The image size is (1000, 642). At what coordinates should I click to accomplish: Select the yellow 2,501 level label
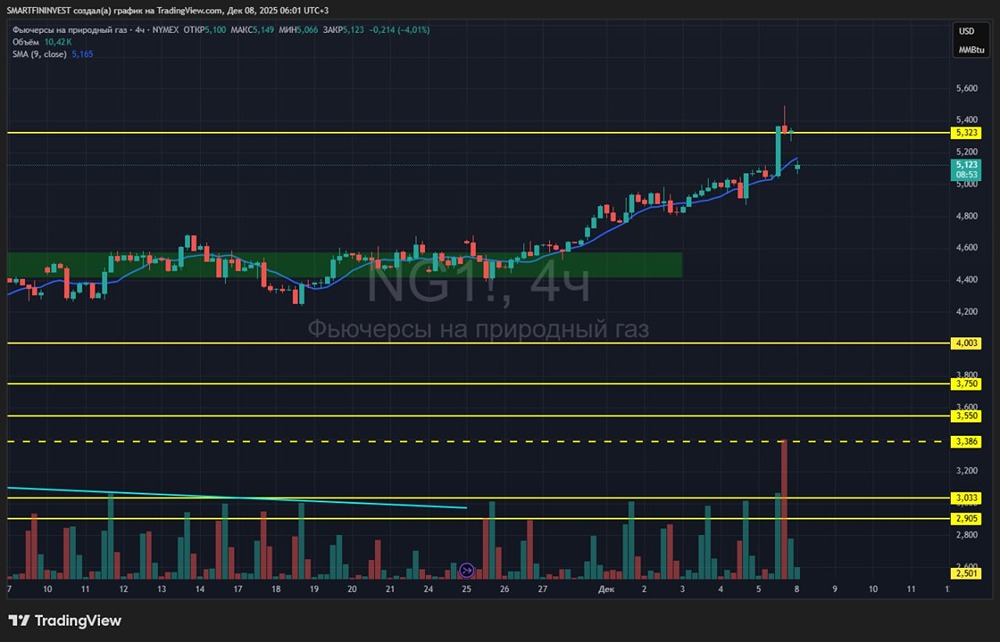967,573
